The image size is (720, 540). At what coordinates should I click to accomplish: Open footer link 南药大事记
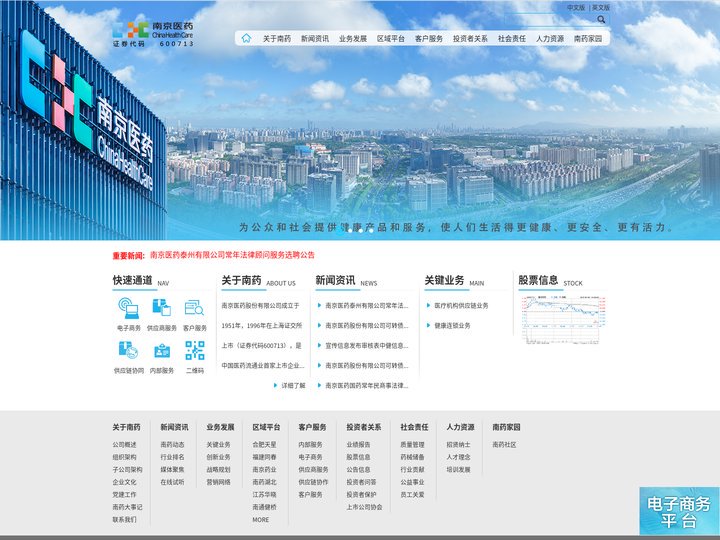pos(128,507)
